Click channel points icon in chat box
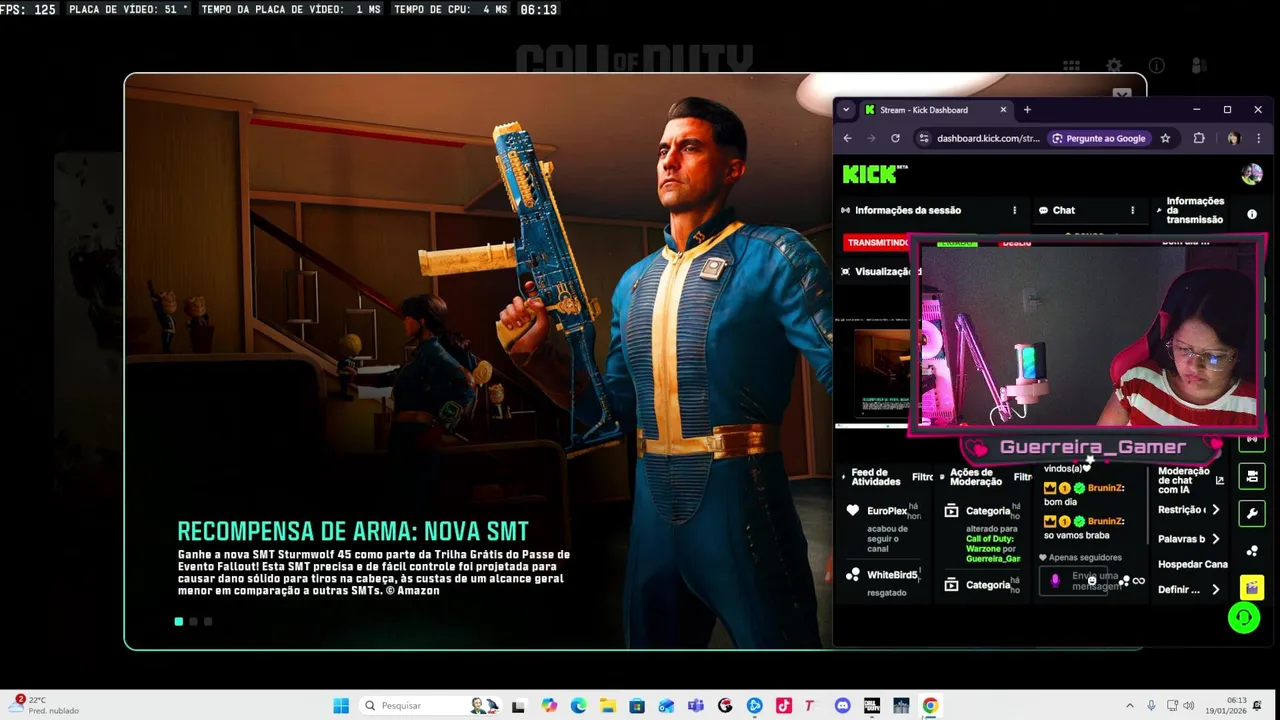Viewport: 1280px width, 720px height. (x=1125, y=581)
